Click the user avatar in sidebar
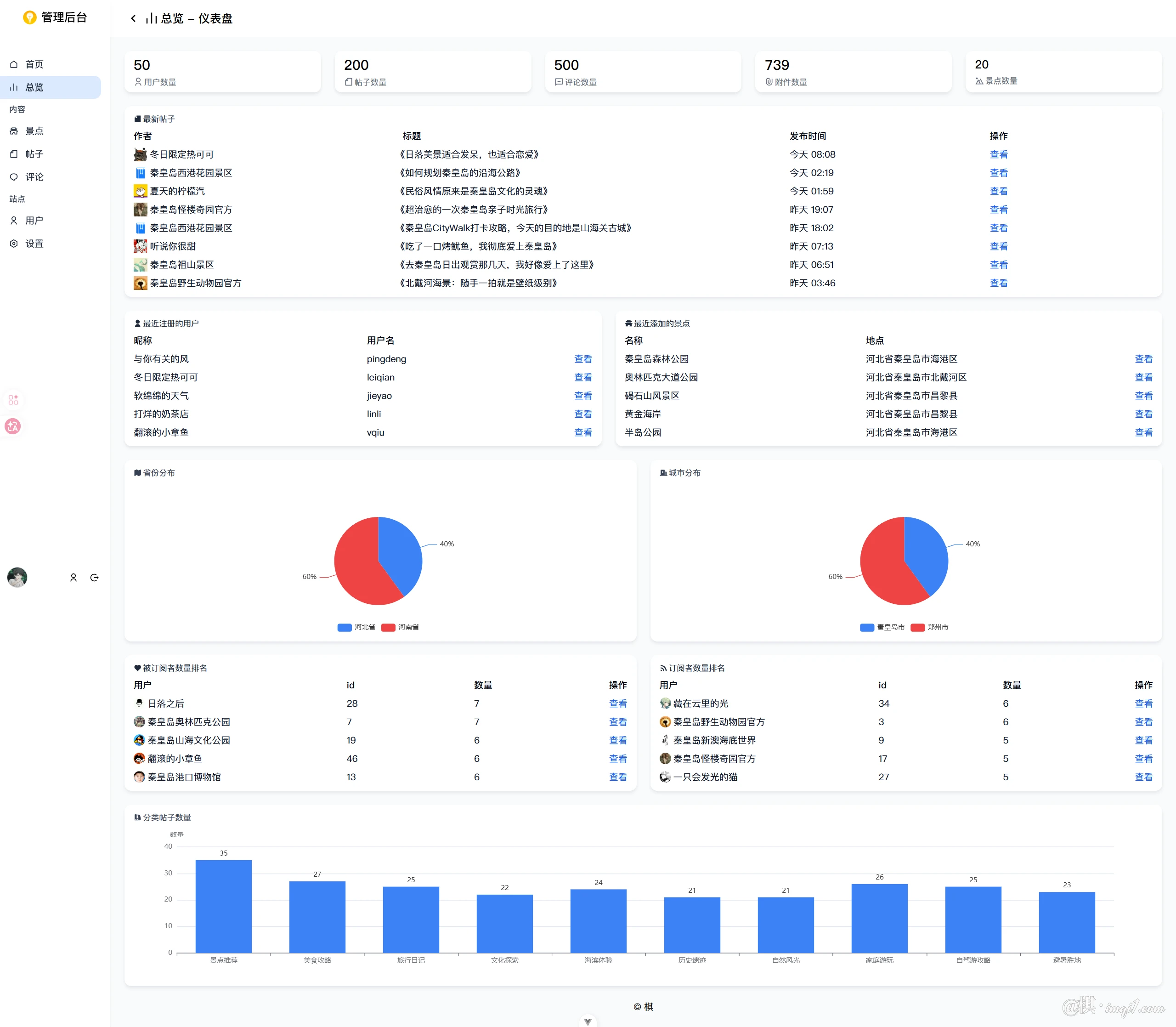The image size is (1176, 1027). pos(17,577)
